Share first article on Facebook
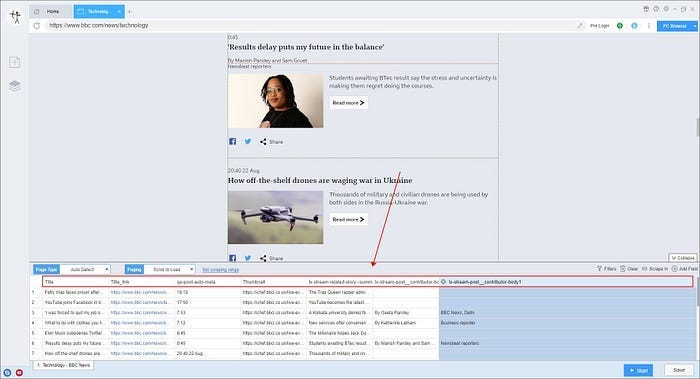Viewport: 700px width, 379px height. [x=233, y=142]
